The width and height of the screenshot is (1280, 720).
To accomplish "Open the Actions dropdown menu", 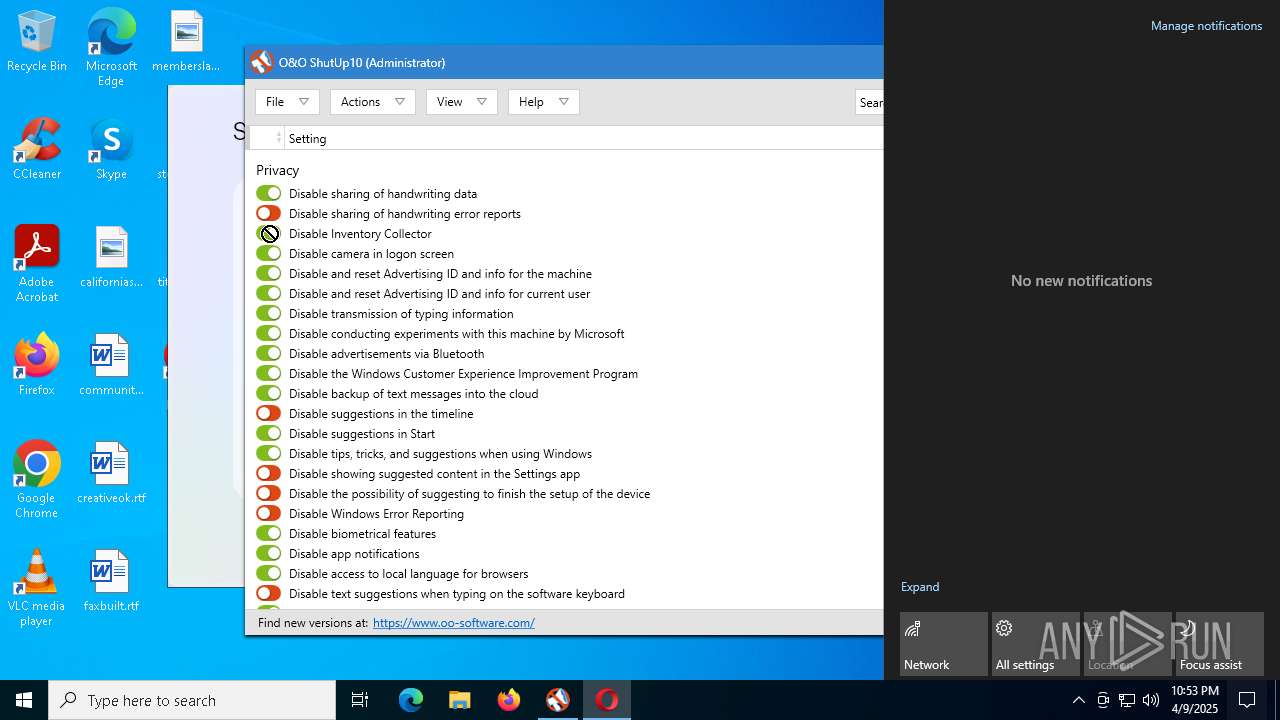I will (372, 102).
